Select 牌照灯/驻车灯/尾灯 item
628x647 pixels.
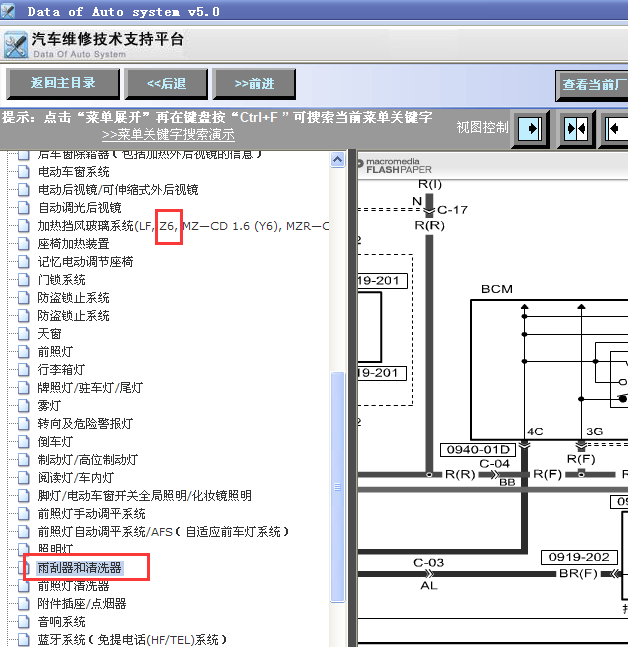coord(90,388)
